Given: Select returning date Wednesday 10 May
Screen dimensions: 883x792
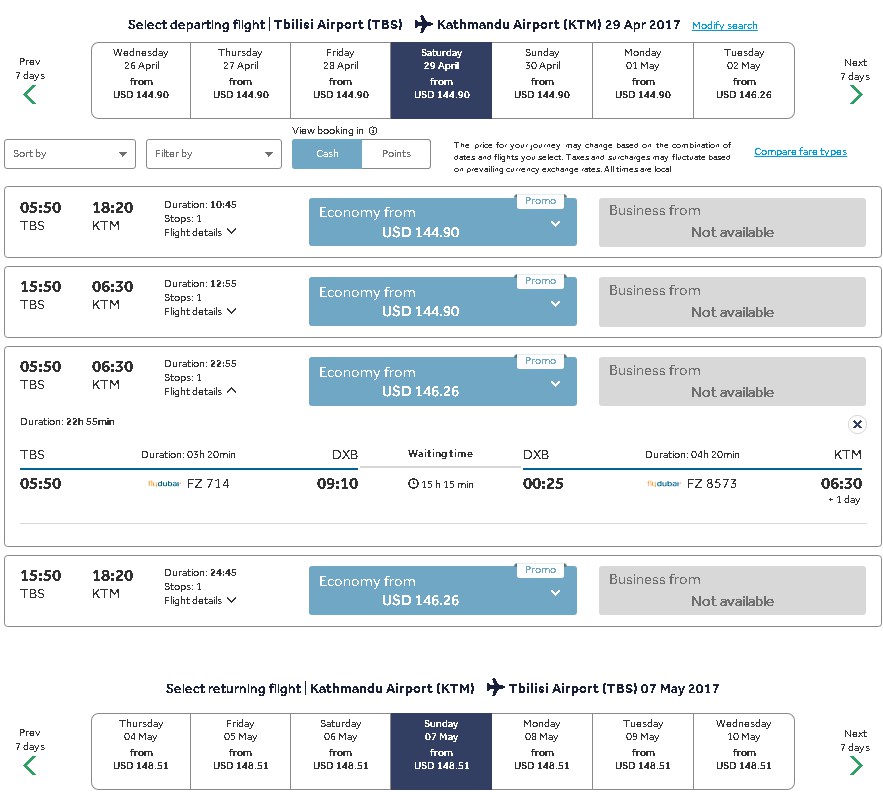Looking at the screenshot, I should point(744,751).
